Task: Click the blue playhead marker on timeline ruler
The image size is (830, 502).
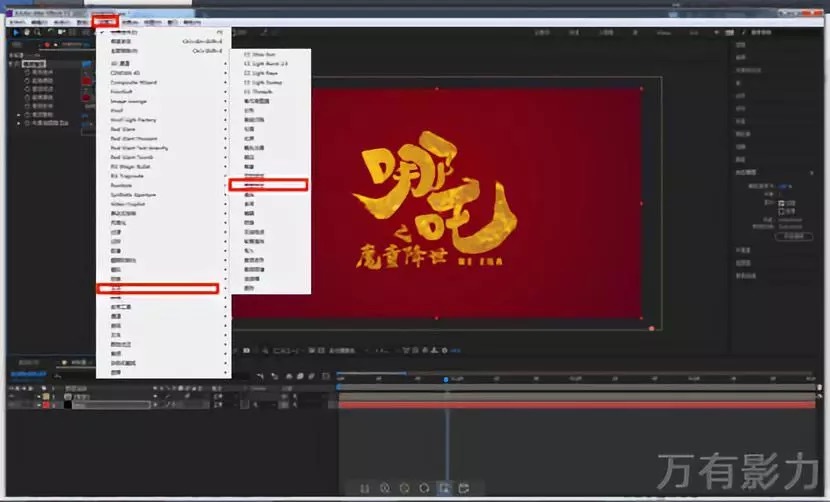Action: (x=446, y=380)
